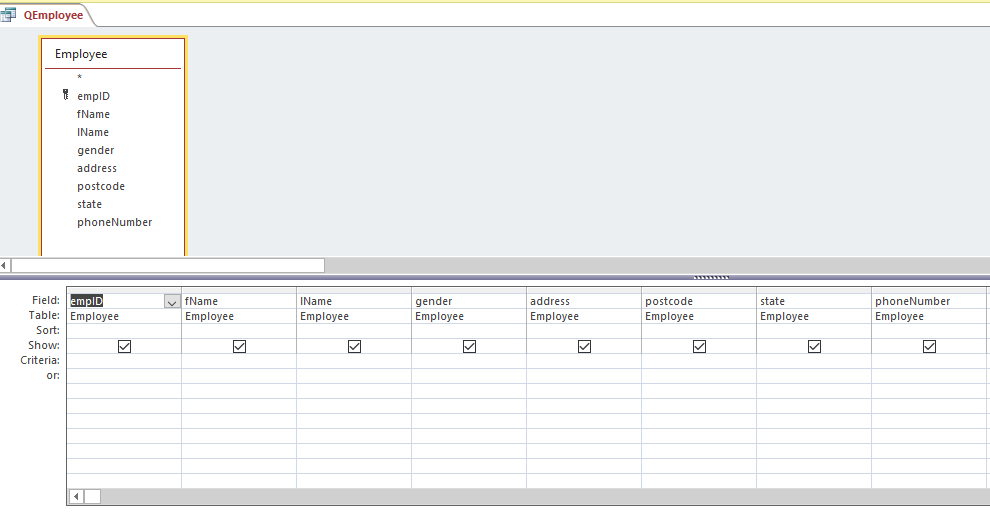
Task: Click the Criteria cell under gender
Action: click(468, 361)
